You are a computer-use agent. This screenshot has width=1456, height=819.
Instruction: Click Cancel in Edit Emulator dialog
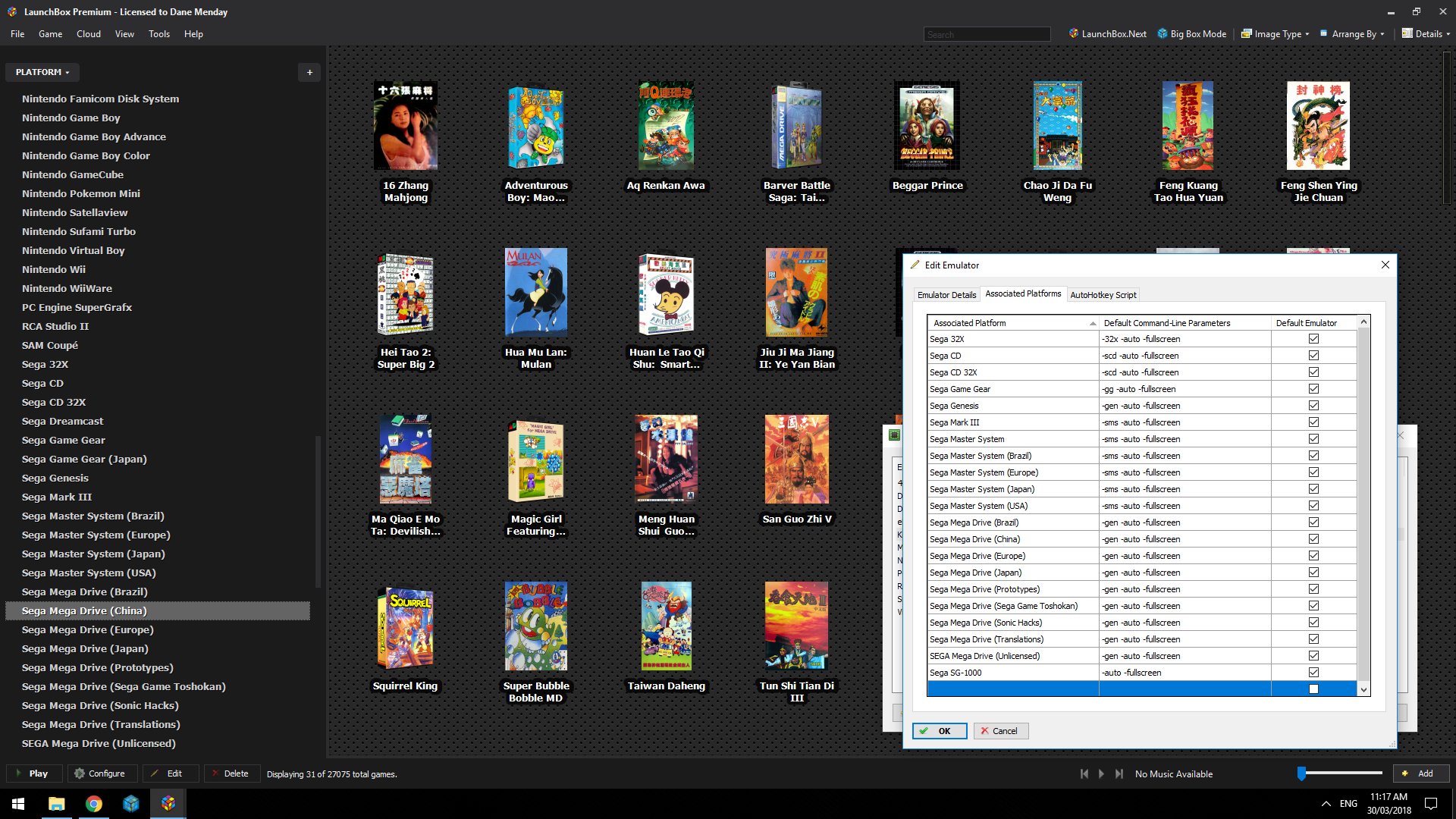(x=1001, y=731)
